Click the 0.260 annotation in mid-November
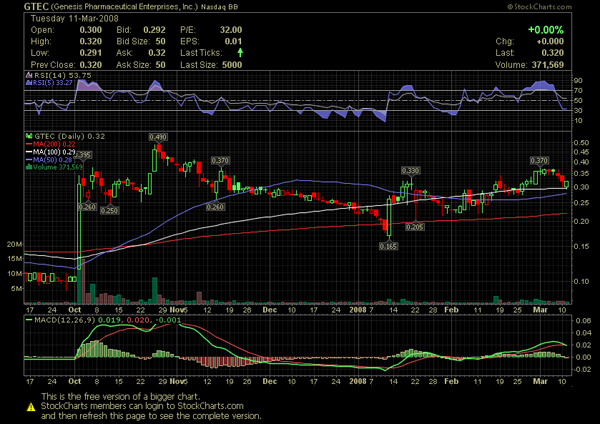This screenshot has width=600, height=424. point(215,207)
